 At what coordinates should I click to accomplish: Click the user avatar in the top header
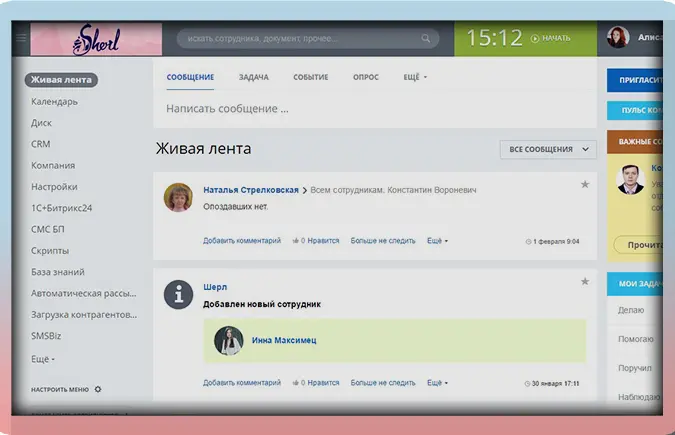[618, 39]
